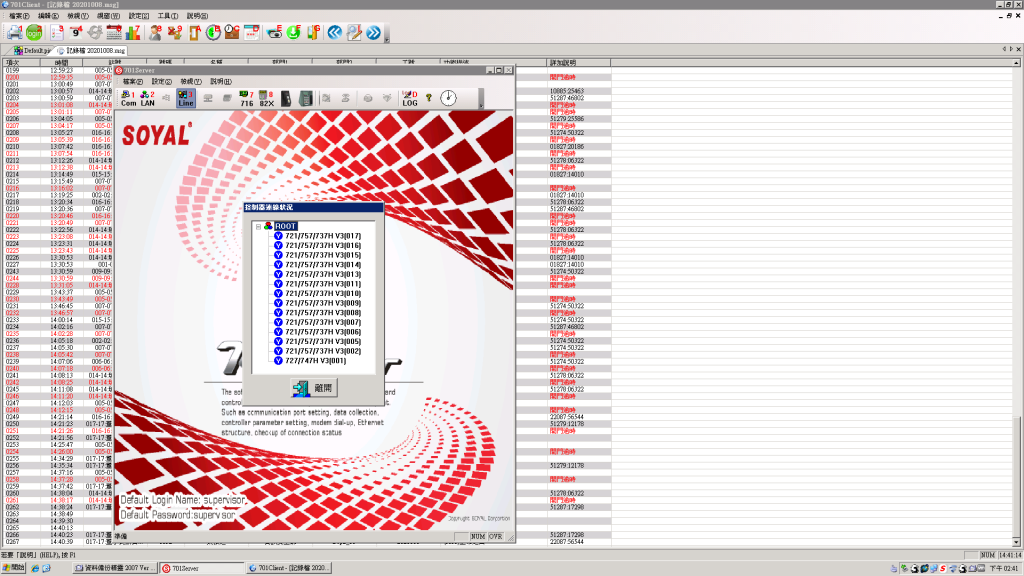Select 721/757/737H V3(017) tree item
This screenshot has height=576, width=1024.
323,236
